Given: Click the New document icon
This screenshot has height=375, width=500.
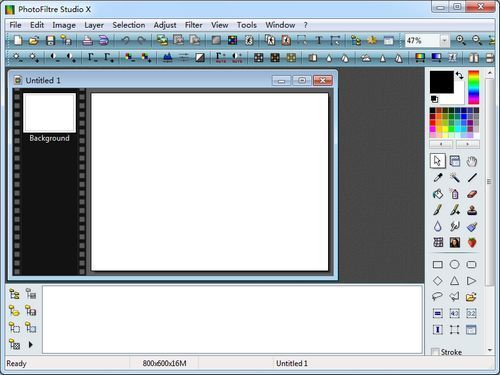Looking at the screenshot, I should [x=18, y=41].
